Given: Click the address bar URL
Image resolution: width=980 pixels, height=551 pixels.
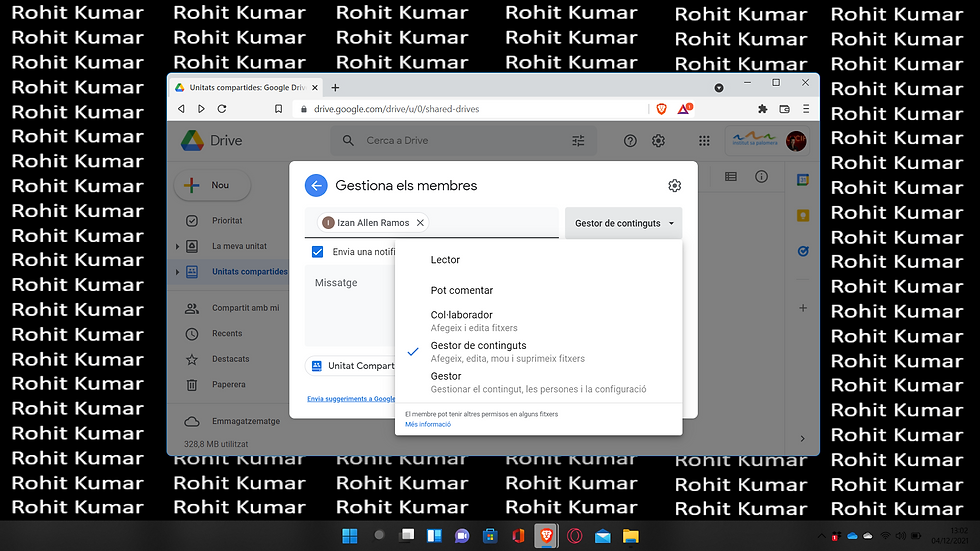Looking at the screenshot, I should (x=396, y=109).
